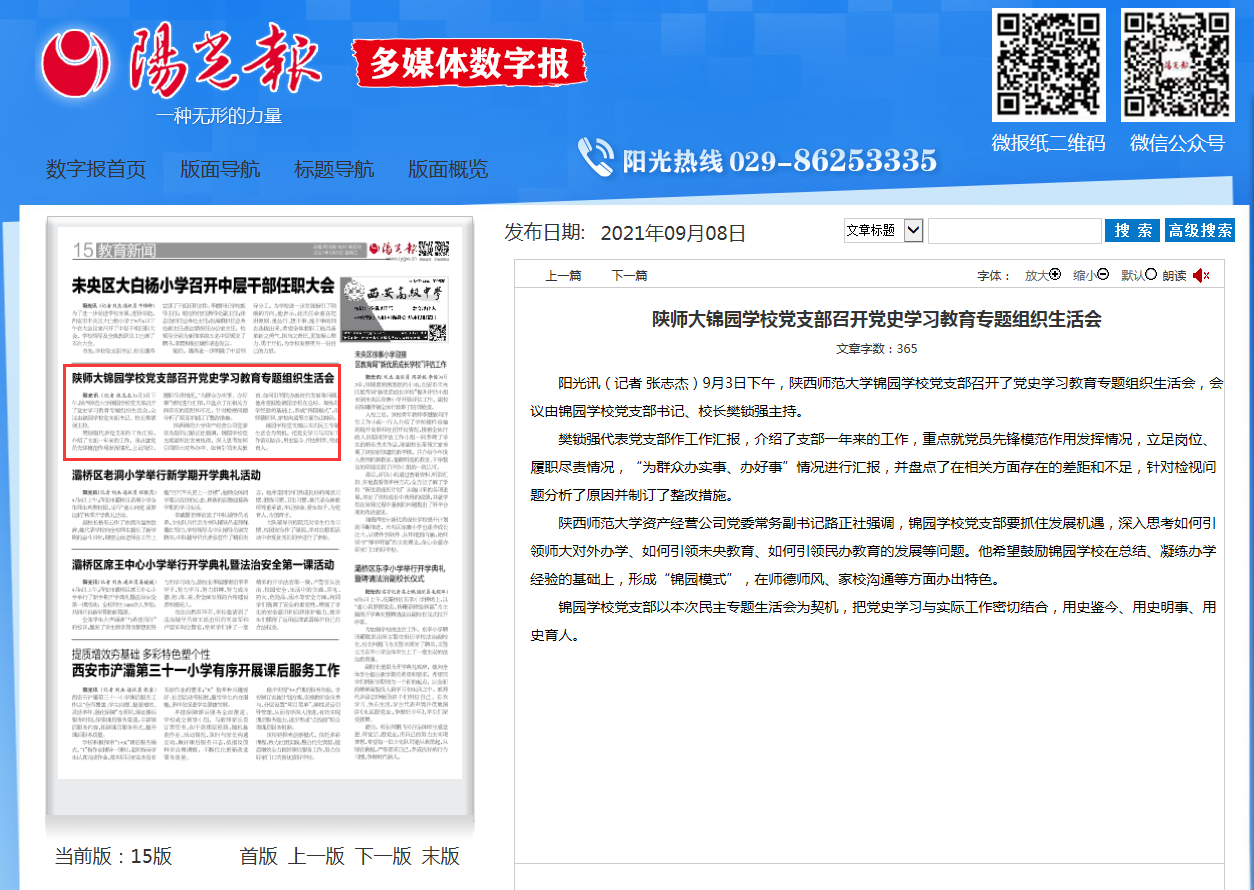Click the 高级搜索 button
The image size is (1254, 890).
click(x=1200, y=231)
